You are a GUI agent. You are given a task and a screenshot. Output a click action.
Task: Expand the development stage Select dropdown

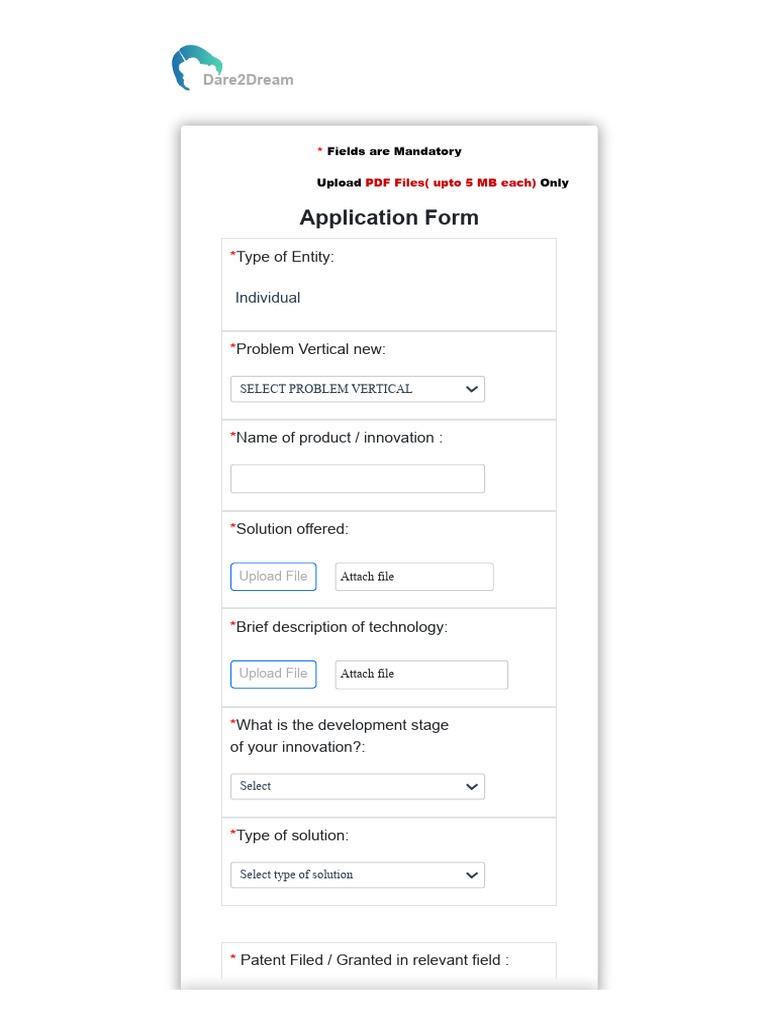point(357,787)
